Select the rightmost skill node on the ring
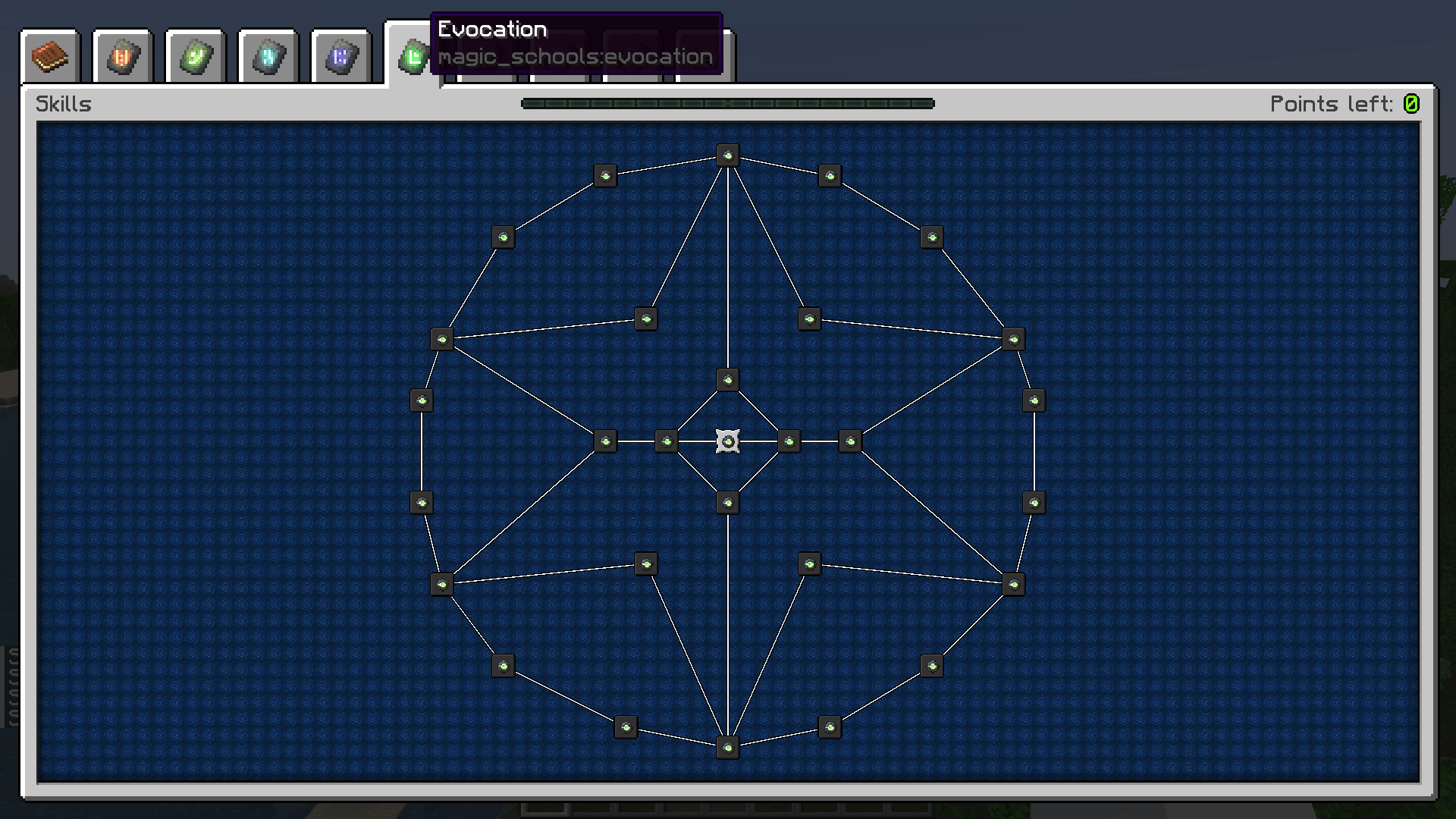The image size is (1456, 819). coord(1033,400)
